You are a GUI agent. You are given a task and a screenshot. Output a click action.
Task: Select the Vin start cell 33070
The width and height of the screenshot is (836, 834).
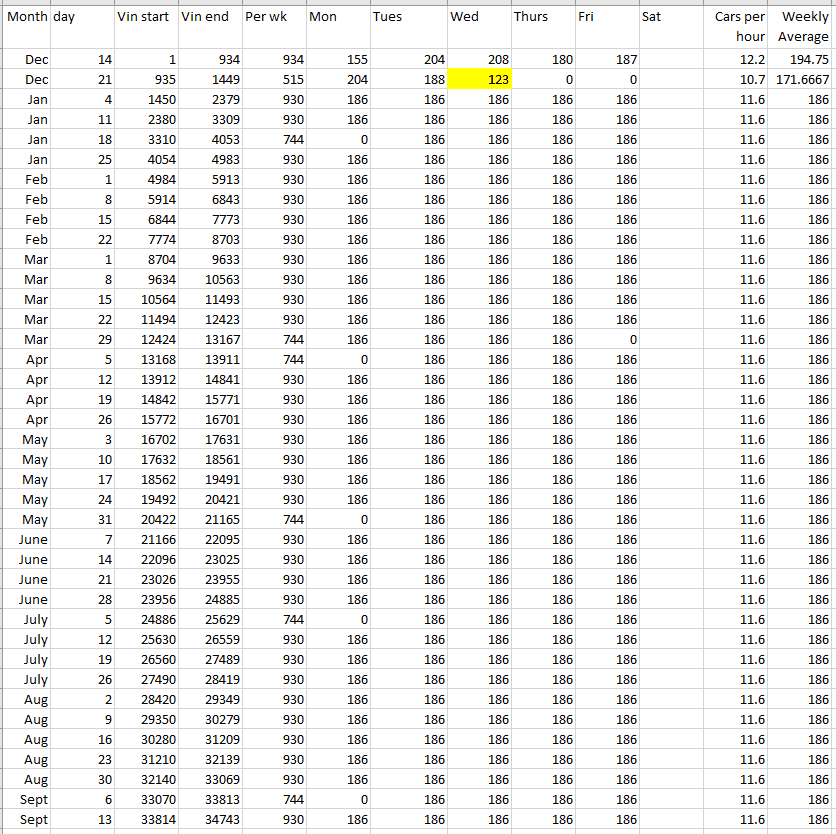pyautogui.click(x=146, y=799)
